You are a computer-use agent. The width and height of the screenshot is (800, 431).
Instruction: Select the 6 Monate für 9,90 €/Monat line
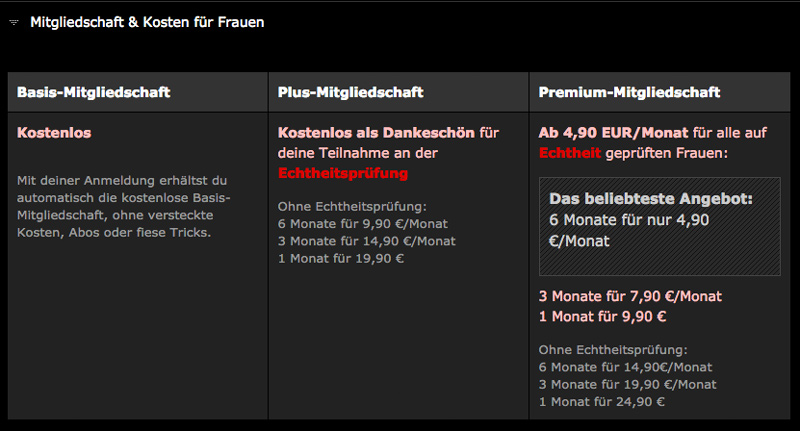[x=364, y=223]
